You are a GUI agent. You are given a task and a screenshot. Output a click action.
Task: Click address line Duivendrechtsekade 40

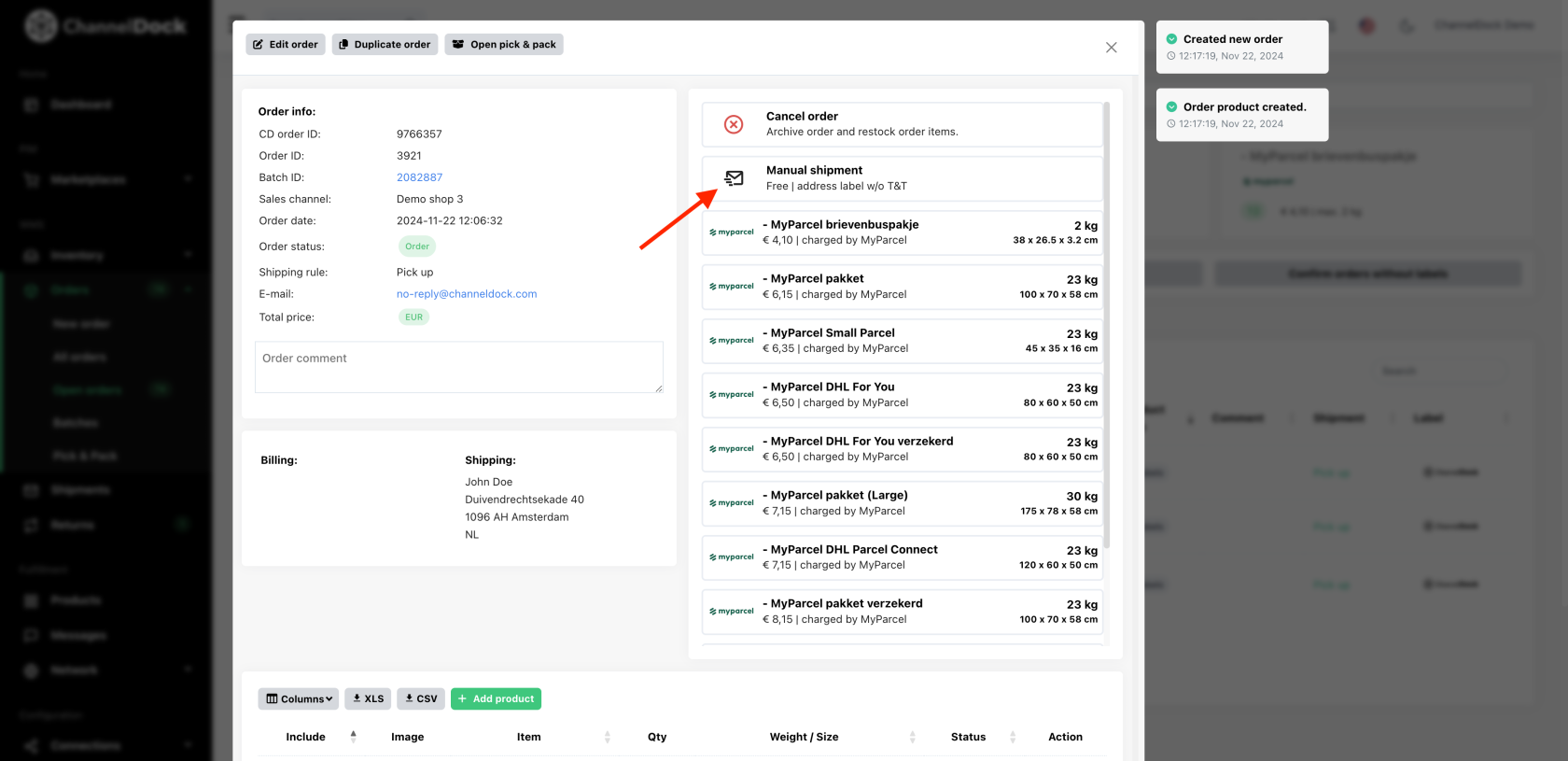point(525,500)
